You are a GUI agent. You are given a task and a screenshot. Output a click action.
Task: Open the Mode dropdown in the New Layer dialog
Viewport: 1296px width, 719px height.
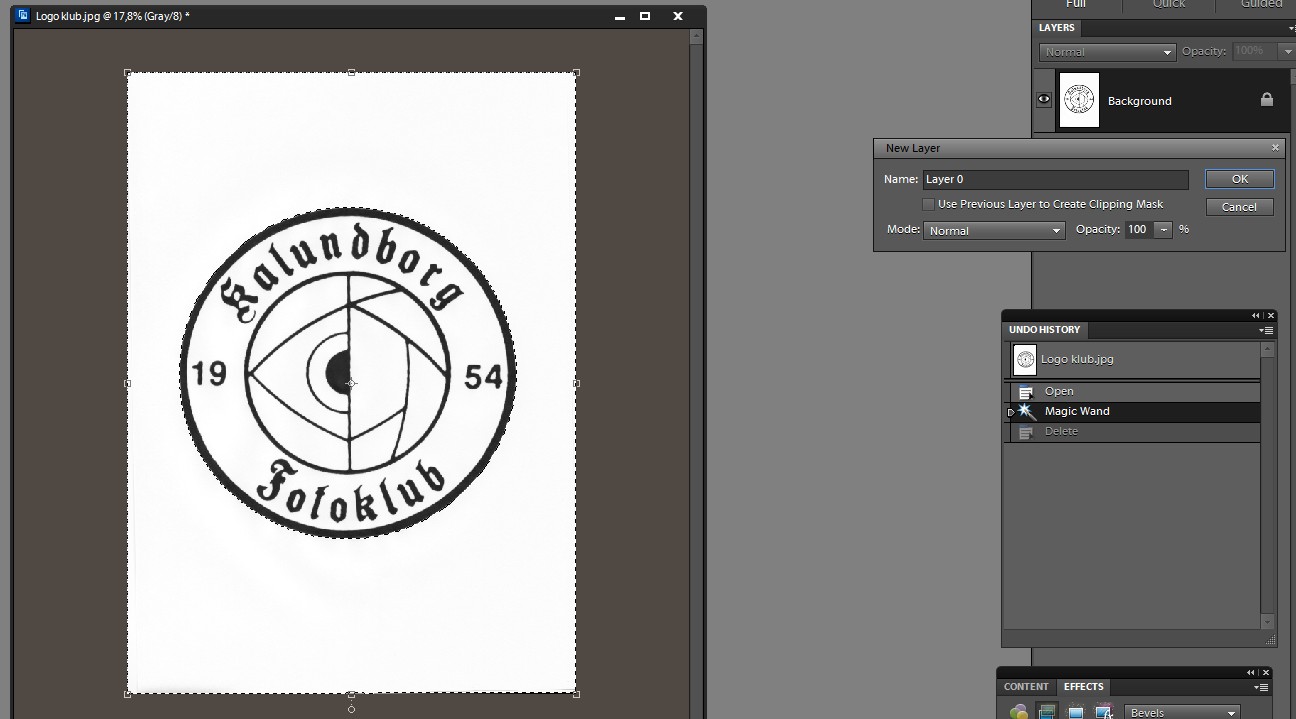(994, 230)
